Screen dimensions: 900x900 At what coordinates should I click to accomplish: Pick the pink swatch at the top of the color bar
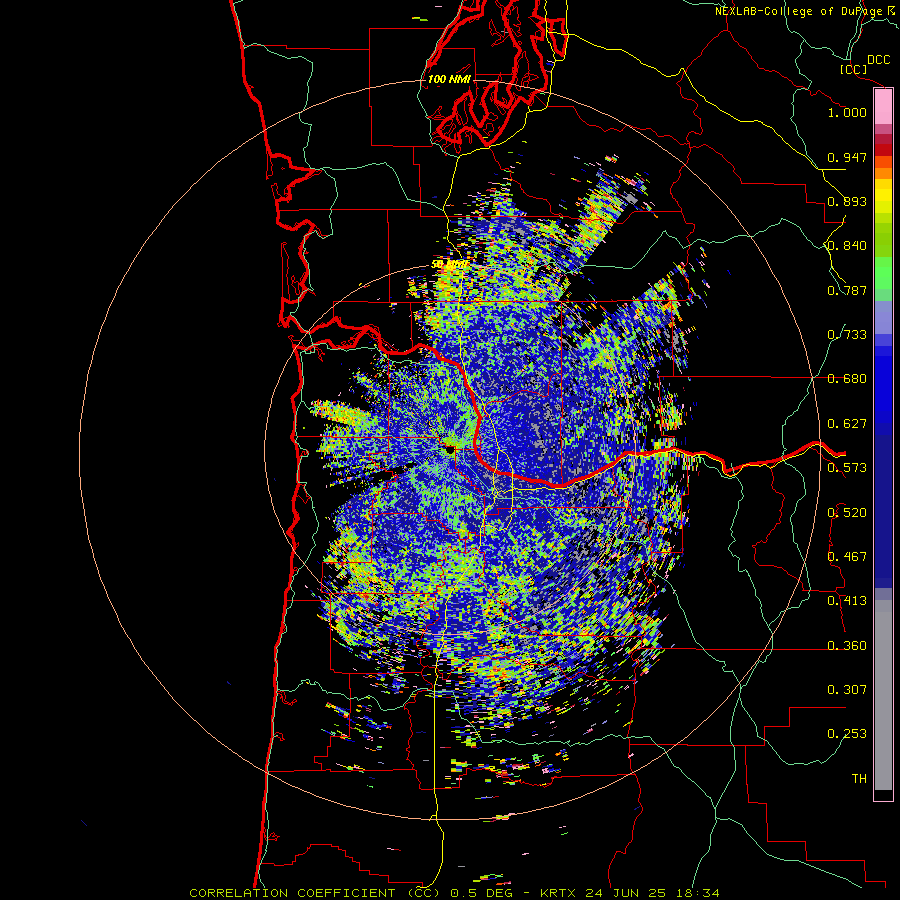coord(883,107)
